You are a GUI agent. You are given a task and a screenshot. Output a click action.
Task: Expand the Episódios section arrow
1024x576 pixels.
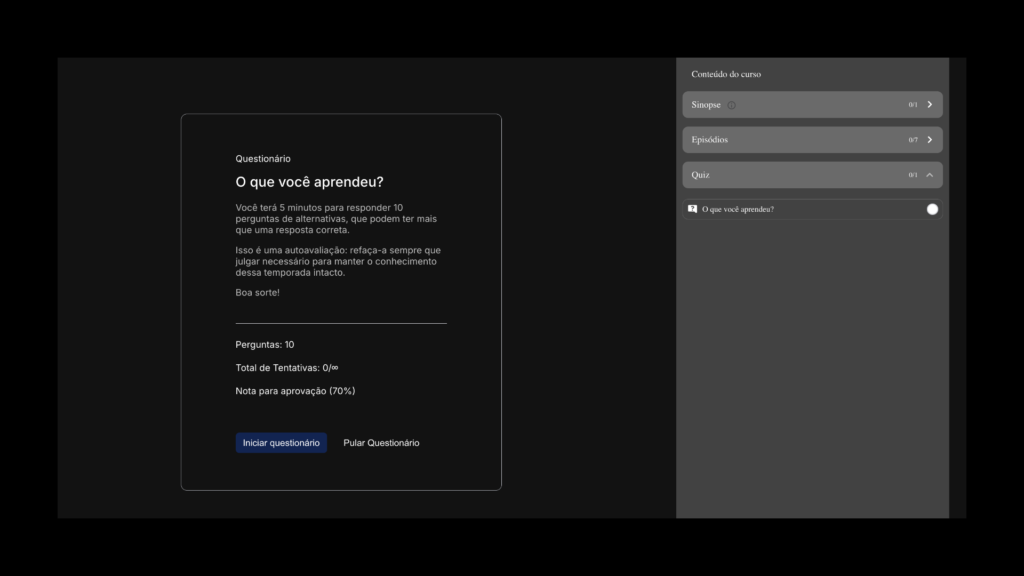(x=930, y=140)
